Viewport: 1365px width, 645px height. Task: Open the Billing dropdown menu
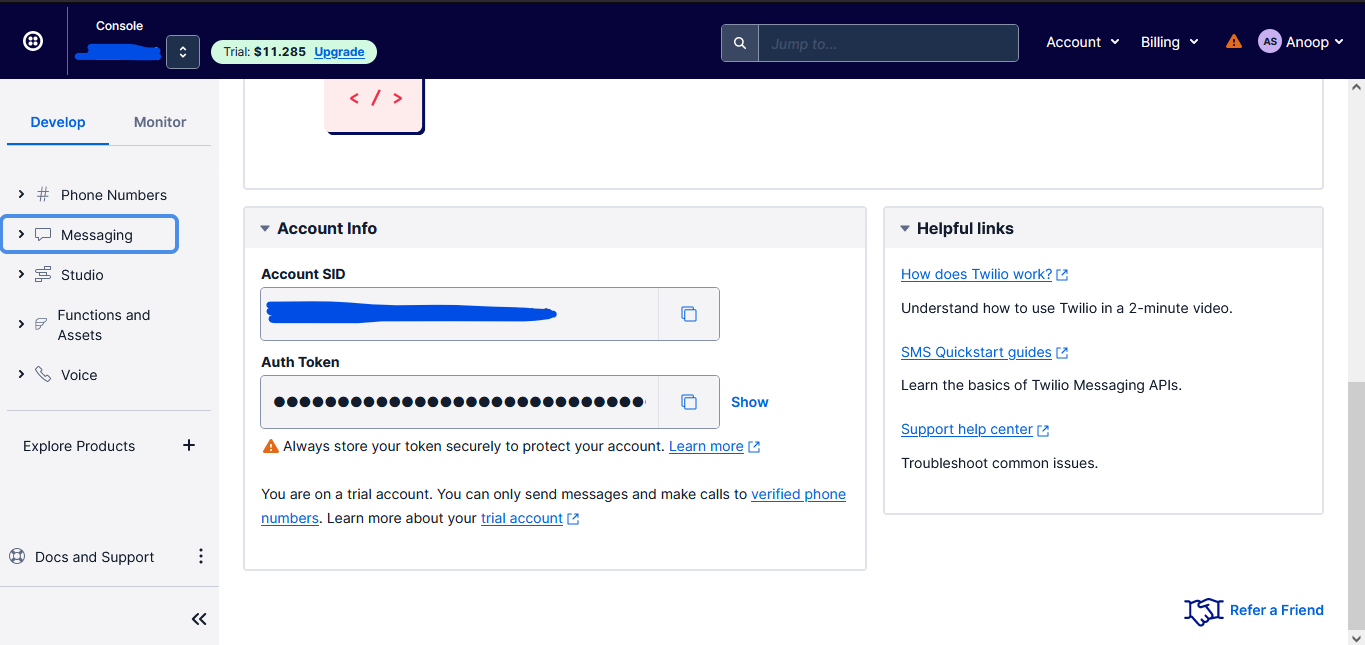1169,42
